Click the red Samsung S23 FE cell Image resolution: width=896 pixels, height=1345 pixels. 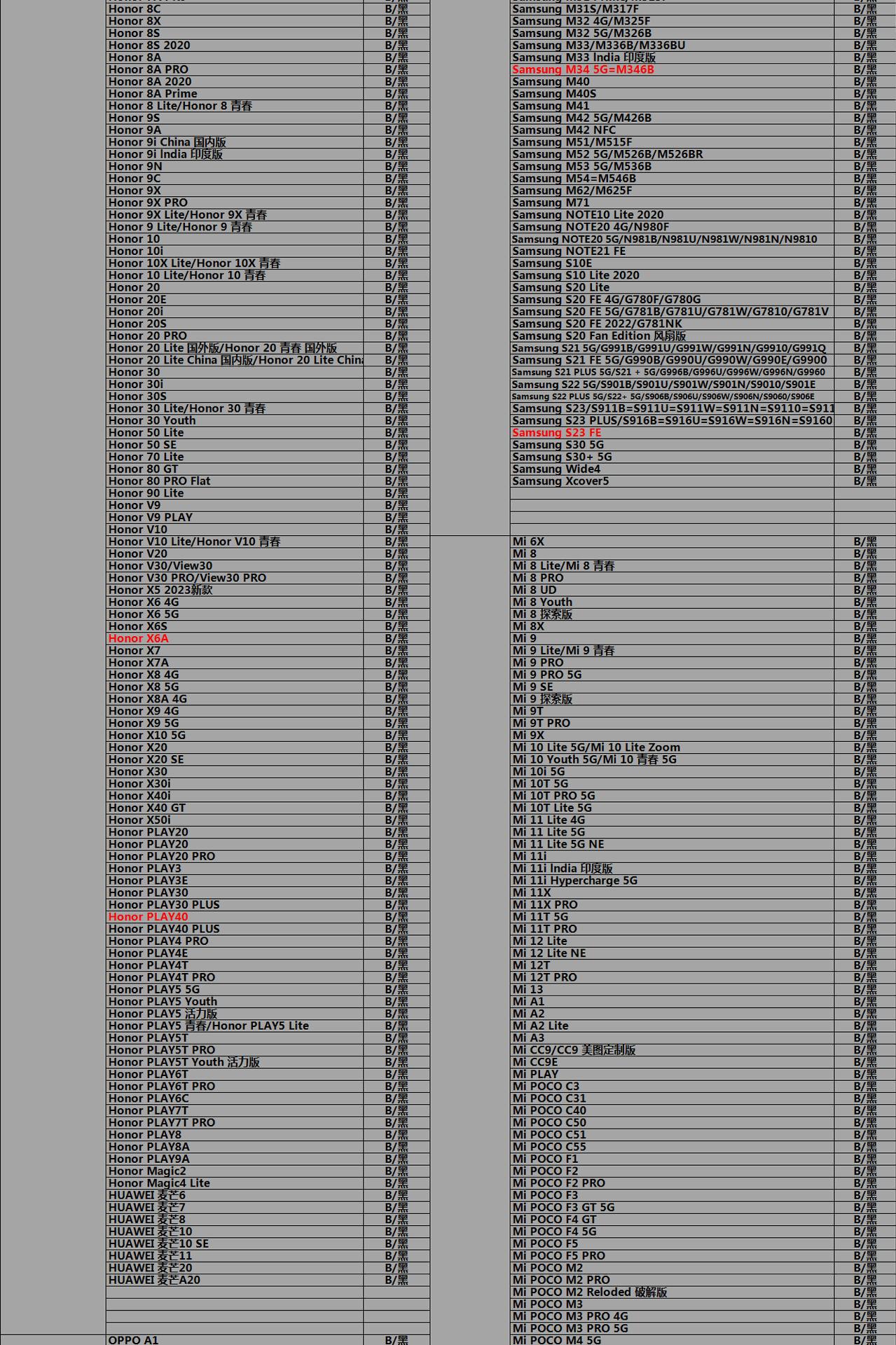pos(556,432)
